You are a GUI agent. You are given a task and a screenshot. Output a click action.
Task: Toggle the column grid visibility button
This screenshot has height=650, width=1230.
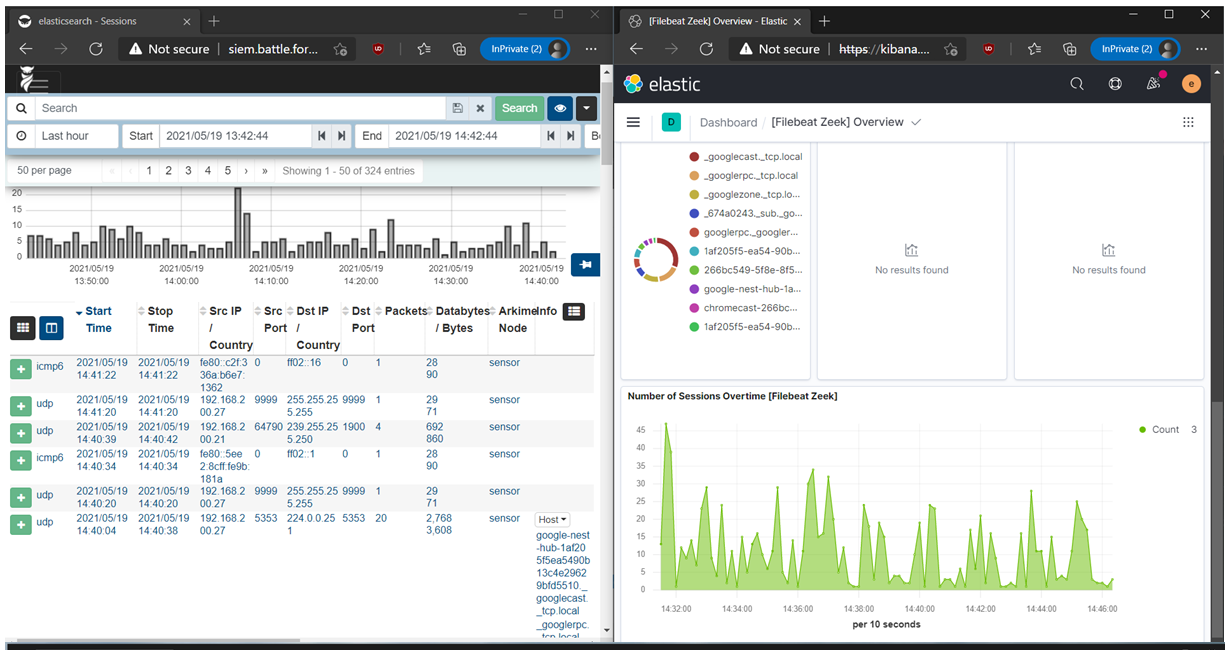[x=23, y=327]
